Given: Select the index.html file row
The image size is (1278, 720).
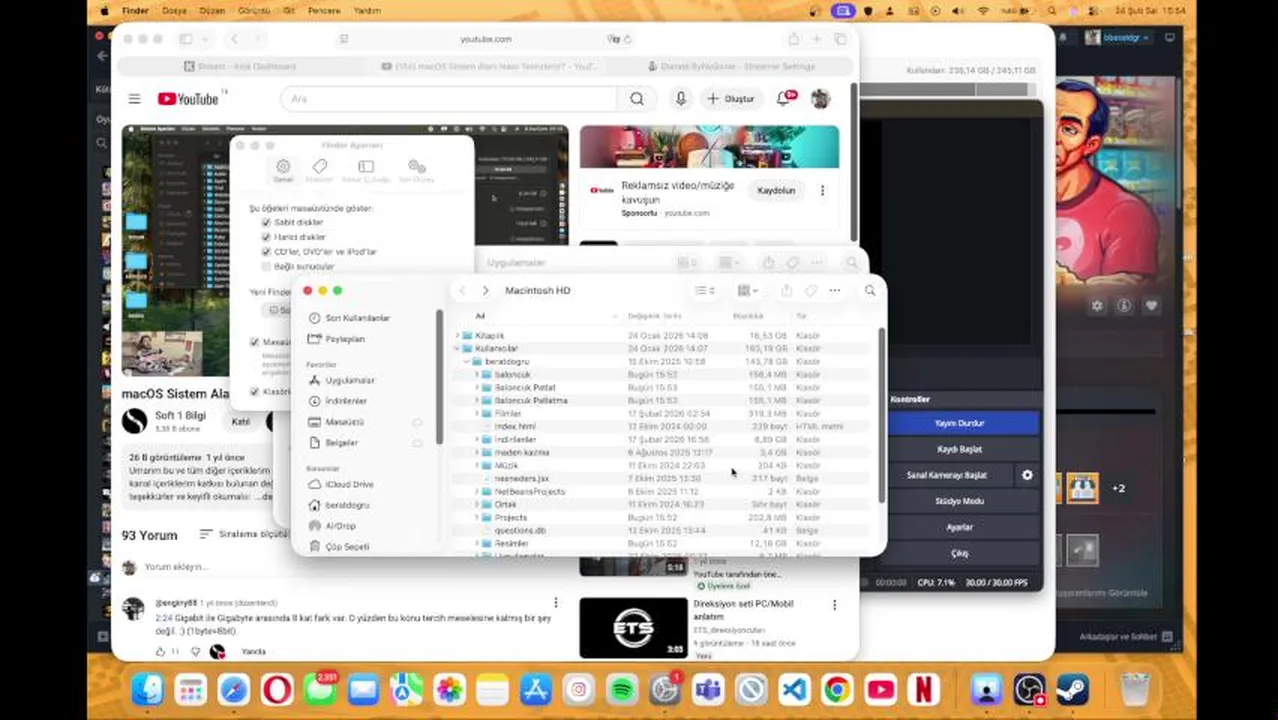Looking at the screenshot, I should point(663,427).
